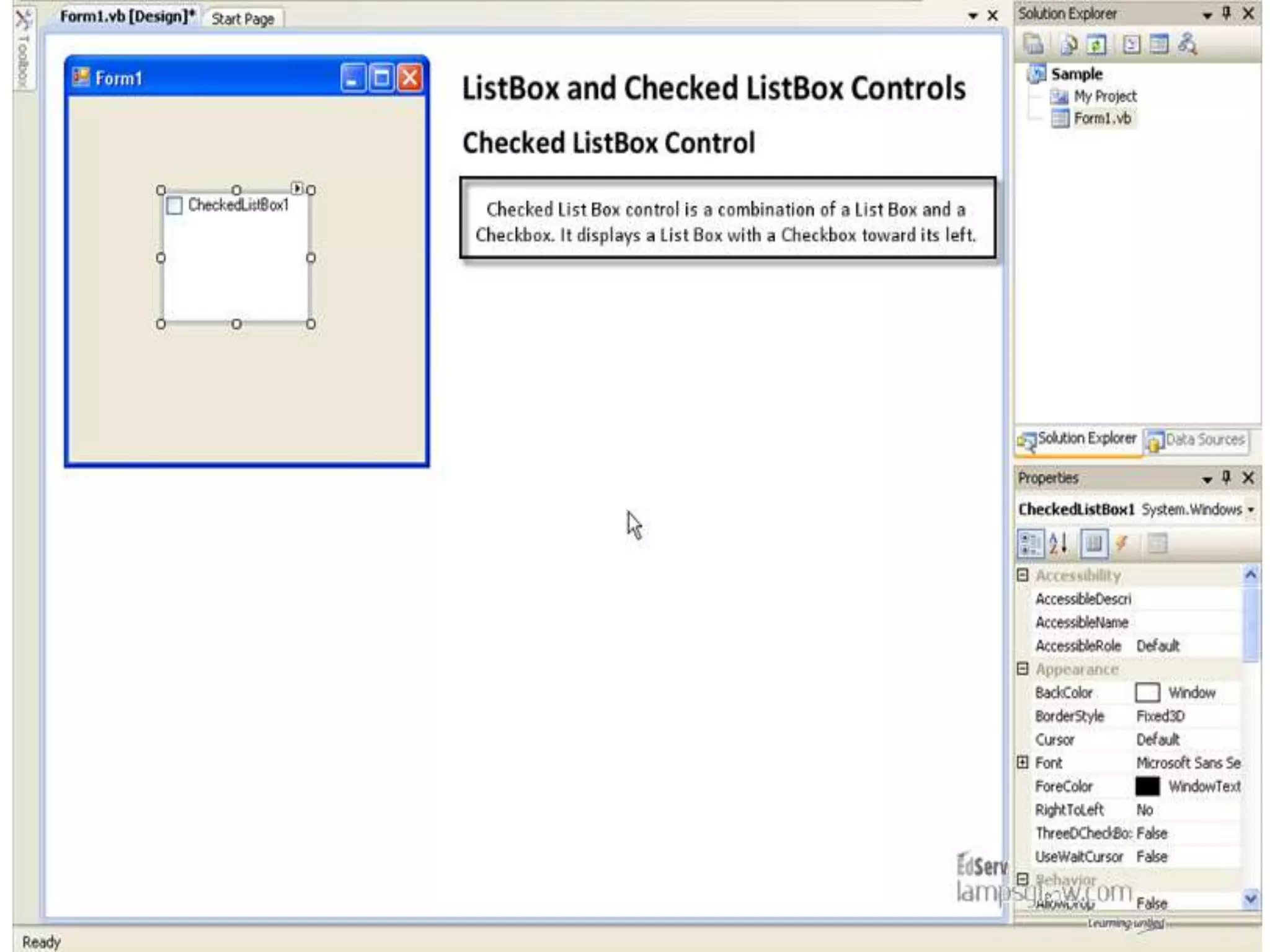Click Refresh icon in Solution Explorer toolbar

[x=1096, y=44]
